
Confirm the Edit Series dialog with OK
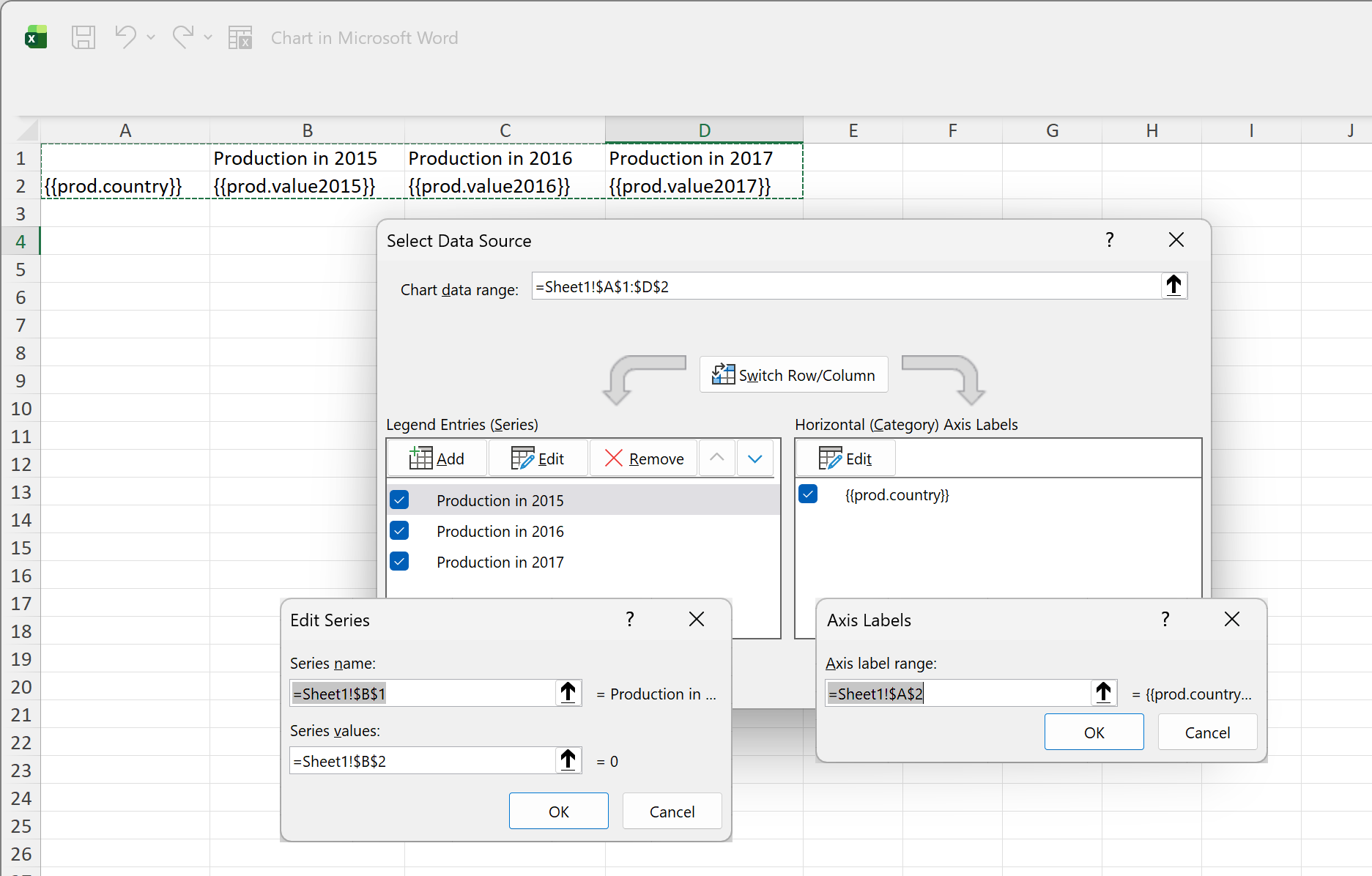click(558, 811)
